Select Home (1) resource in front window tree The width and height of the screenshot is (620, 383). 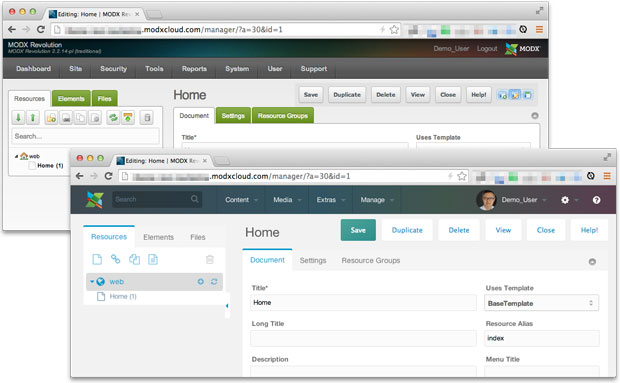(123, 296)
